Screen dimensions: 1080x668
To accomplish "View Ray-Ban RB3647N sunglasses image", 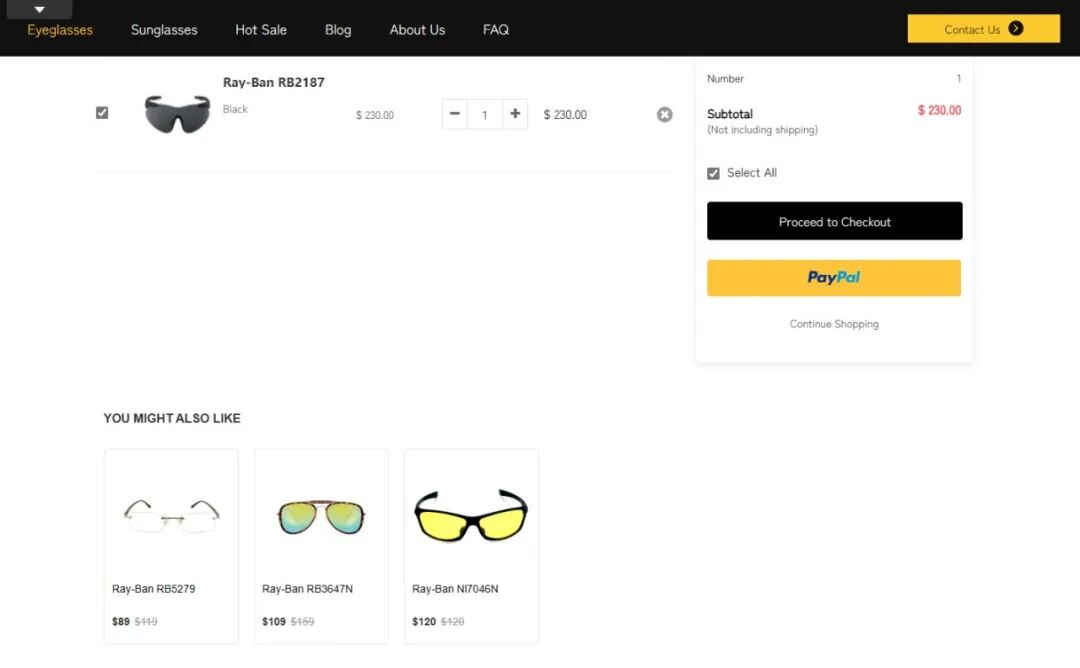I will pyautogui.click(x=321, y=517).
